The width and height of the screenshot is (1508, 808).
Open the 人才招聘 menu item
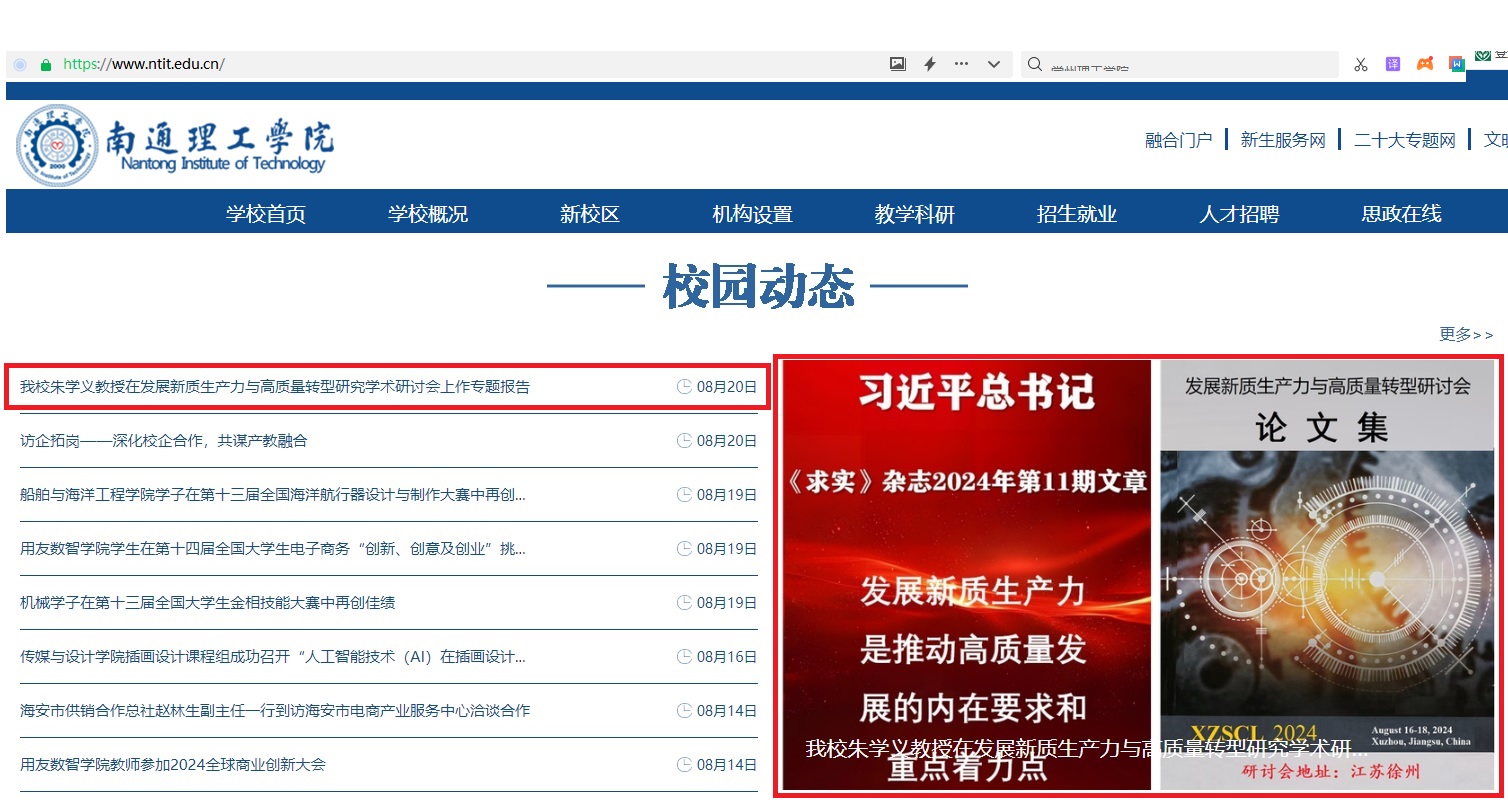tap(1239, 213)
